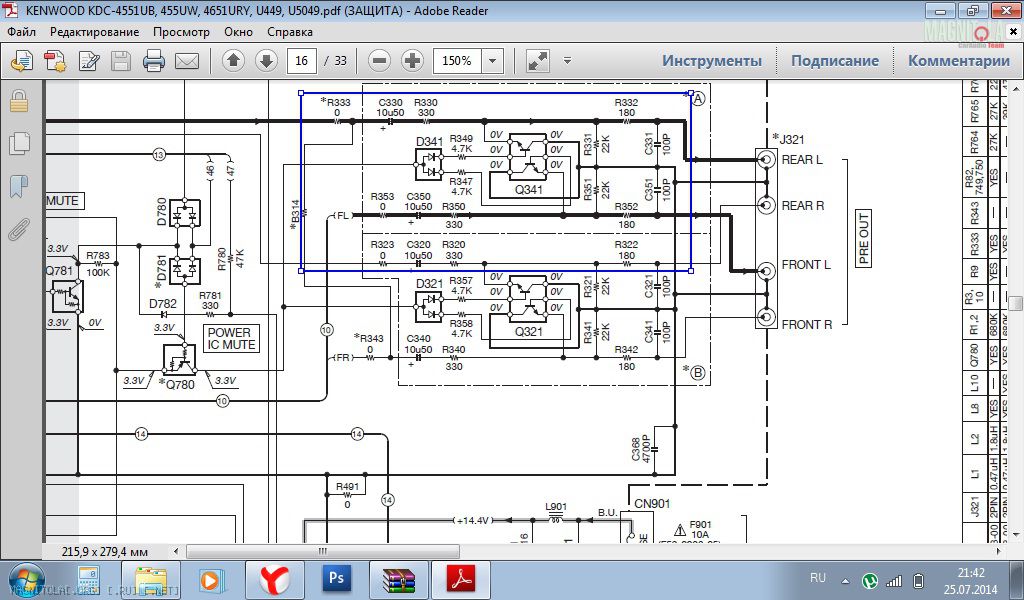The image size is (1024, 600).
Task: Click the RU language indicator
Action: coord(818,578)
